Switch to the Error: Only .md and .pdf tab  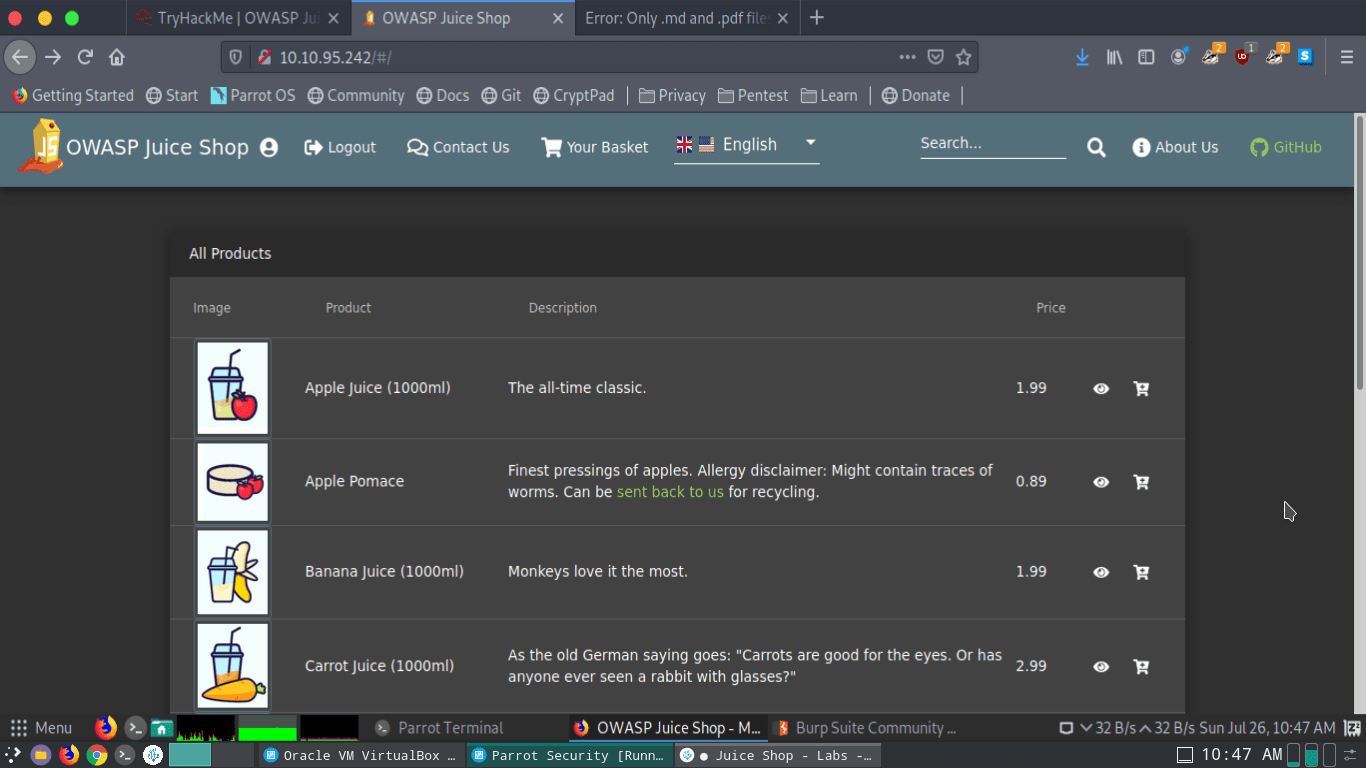[687, 18]
